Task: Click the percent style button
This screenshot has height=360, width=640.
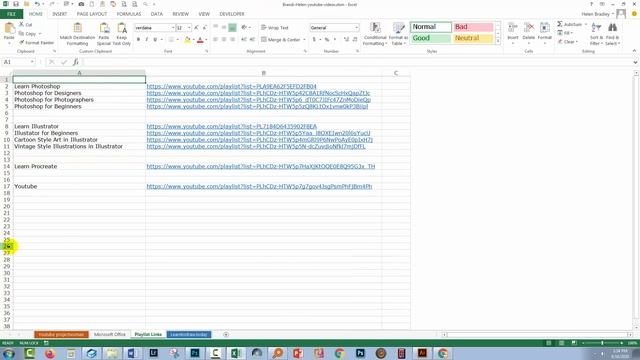Action: 327,40
